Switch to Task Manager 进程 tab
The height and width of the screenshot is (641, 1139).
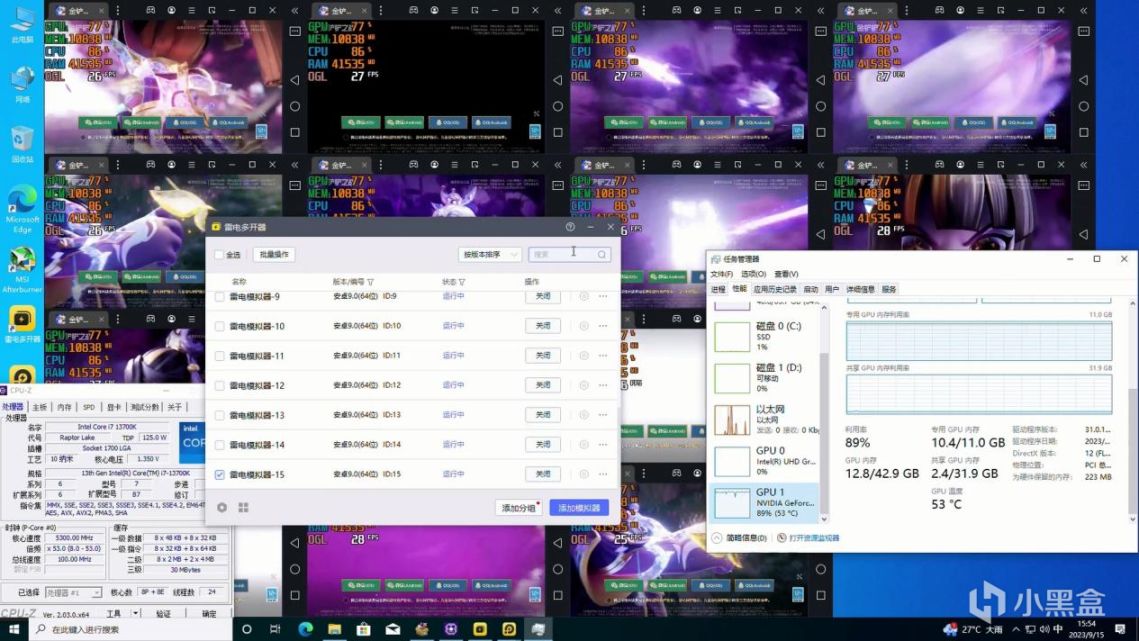pyautogui.click(x=718, y=289)
